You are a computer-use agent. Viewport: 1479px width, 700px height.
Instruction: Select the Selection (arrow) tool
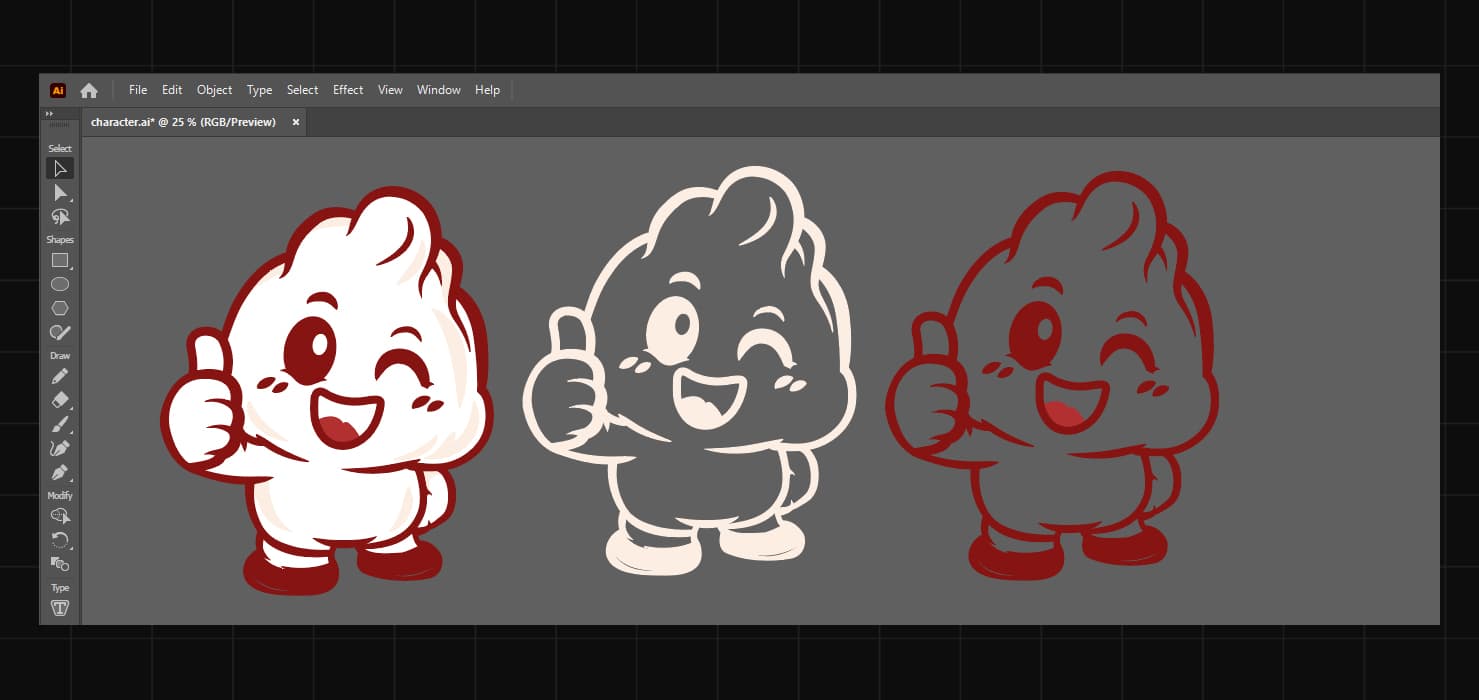pyautogui.click(x=60, y=168)
